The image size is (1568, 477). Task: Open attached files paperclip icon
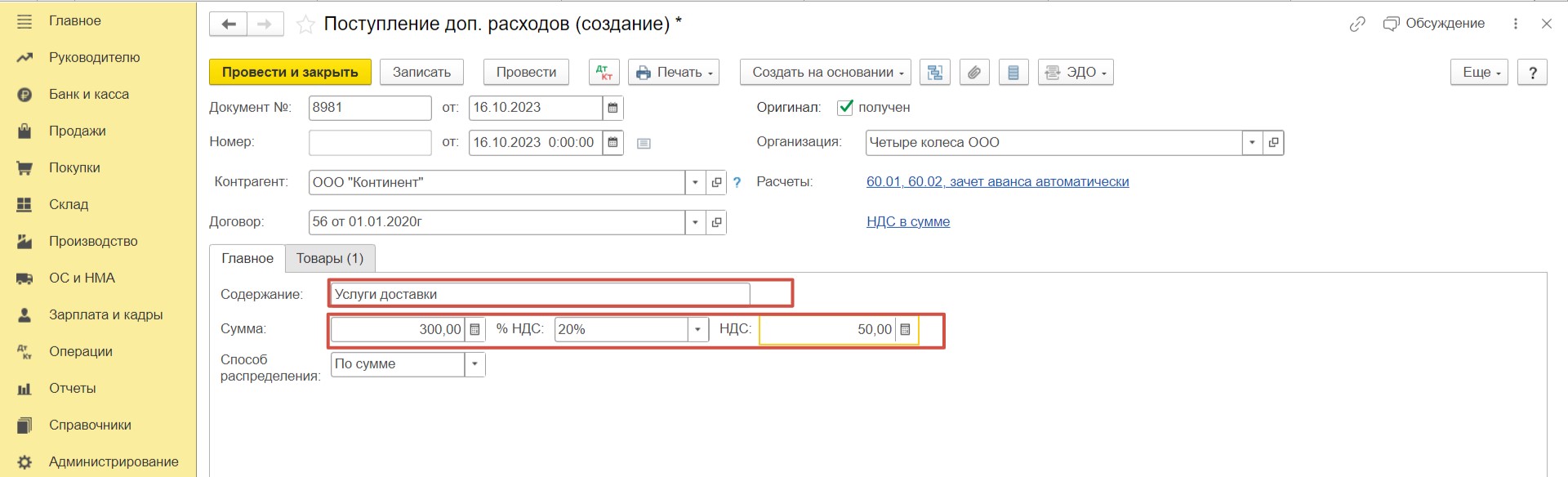pos(974,72)
